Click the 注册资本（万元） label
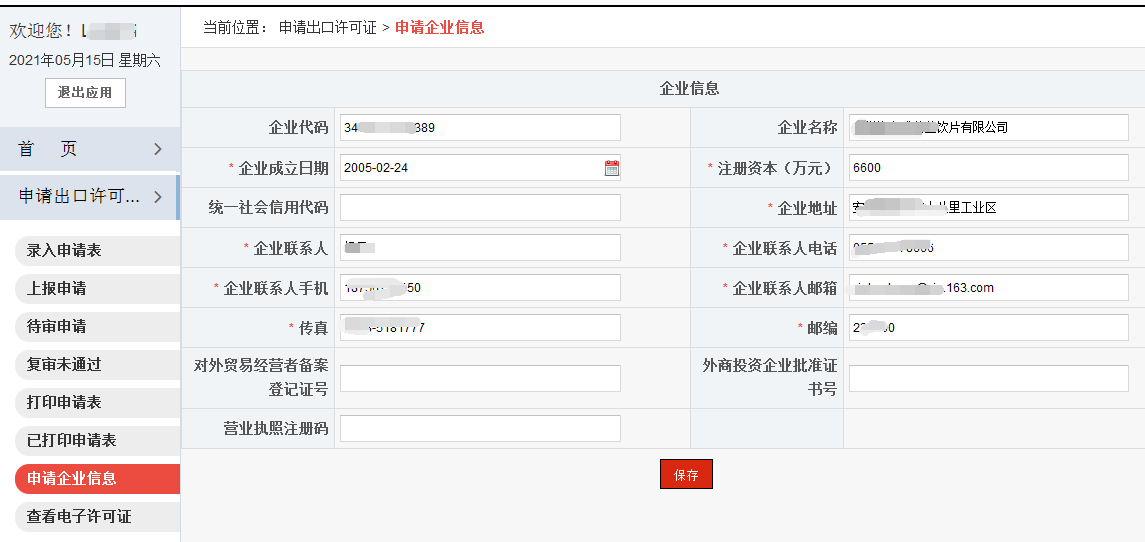The image size is (1145, 542). [x=778, y=167]
